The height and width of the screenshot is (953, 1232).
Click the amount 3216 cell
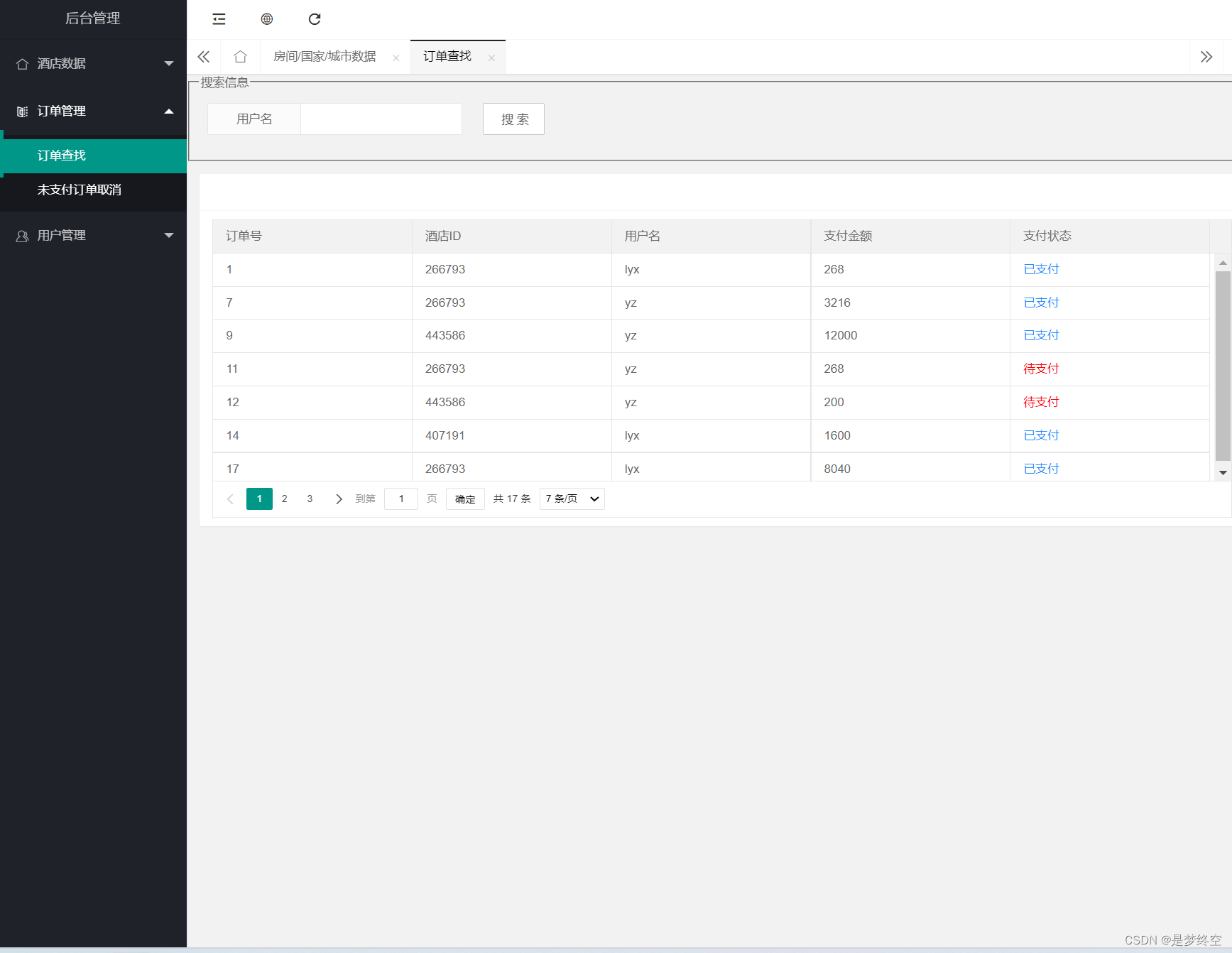pos(911,303)
